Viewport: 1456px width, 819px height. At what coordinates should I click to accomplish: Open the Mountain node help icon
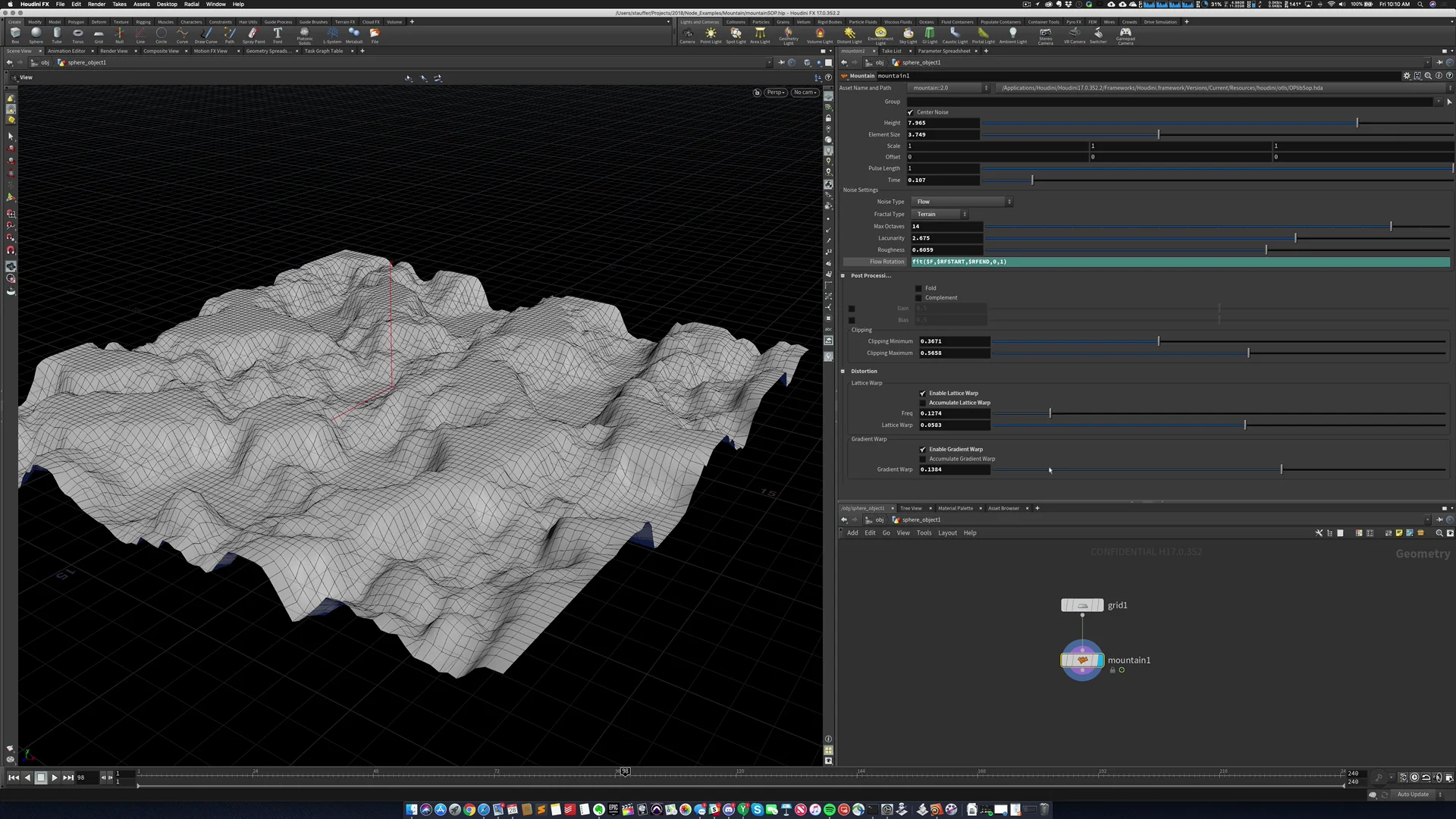pyautogui.click(x=1450, y=76)
